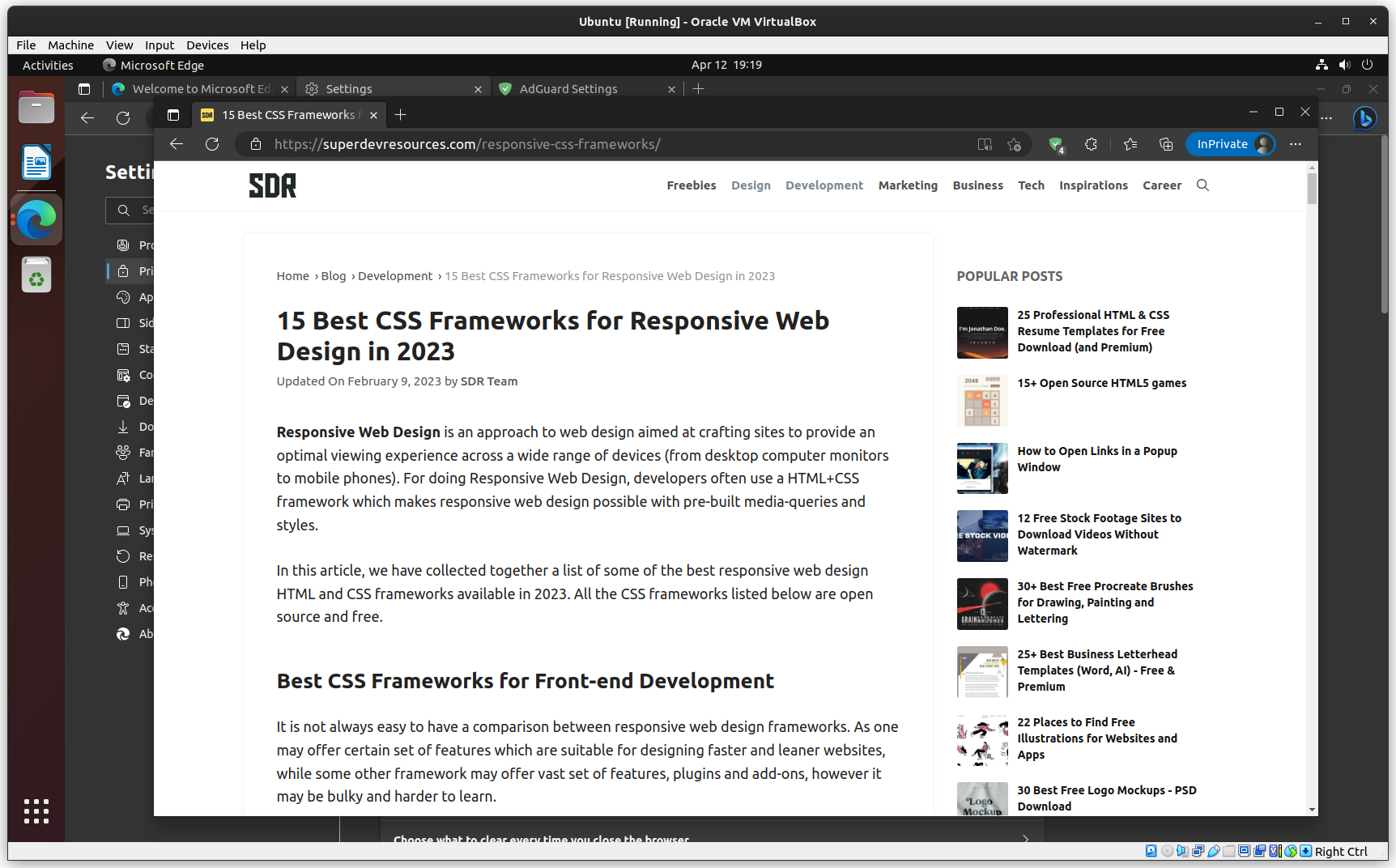The height and width of the screenshot is (868, 1396).
Task: Add this page to favorites via the star icon
Action: 1015,144
